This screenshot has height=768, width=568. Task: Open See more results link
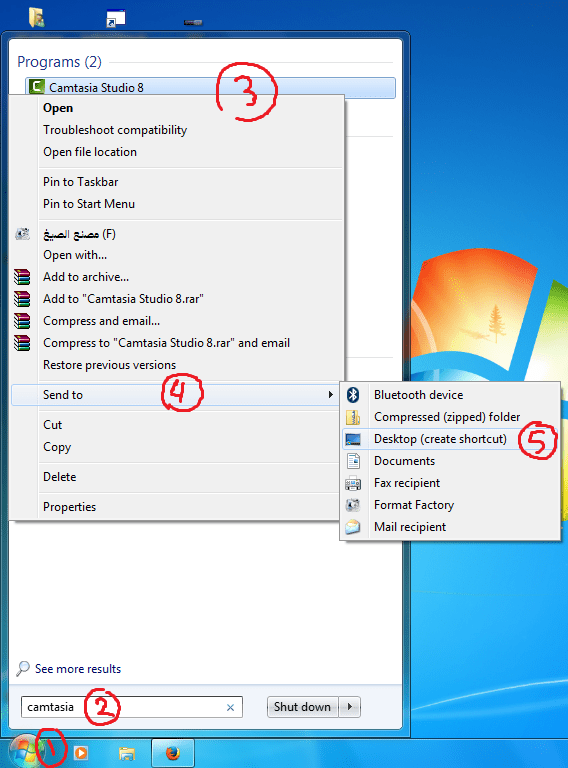pyautogui.click(x=78, y=669)
